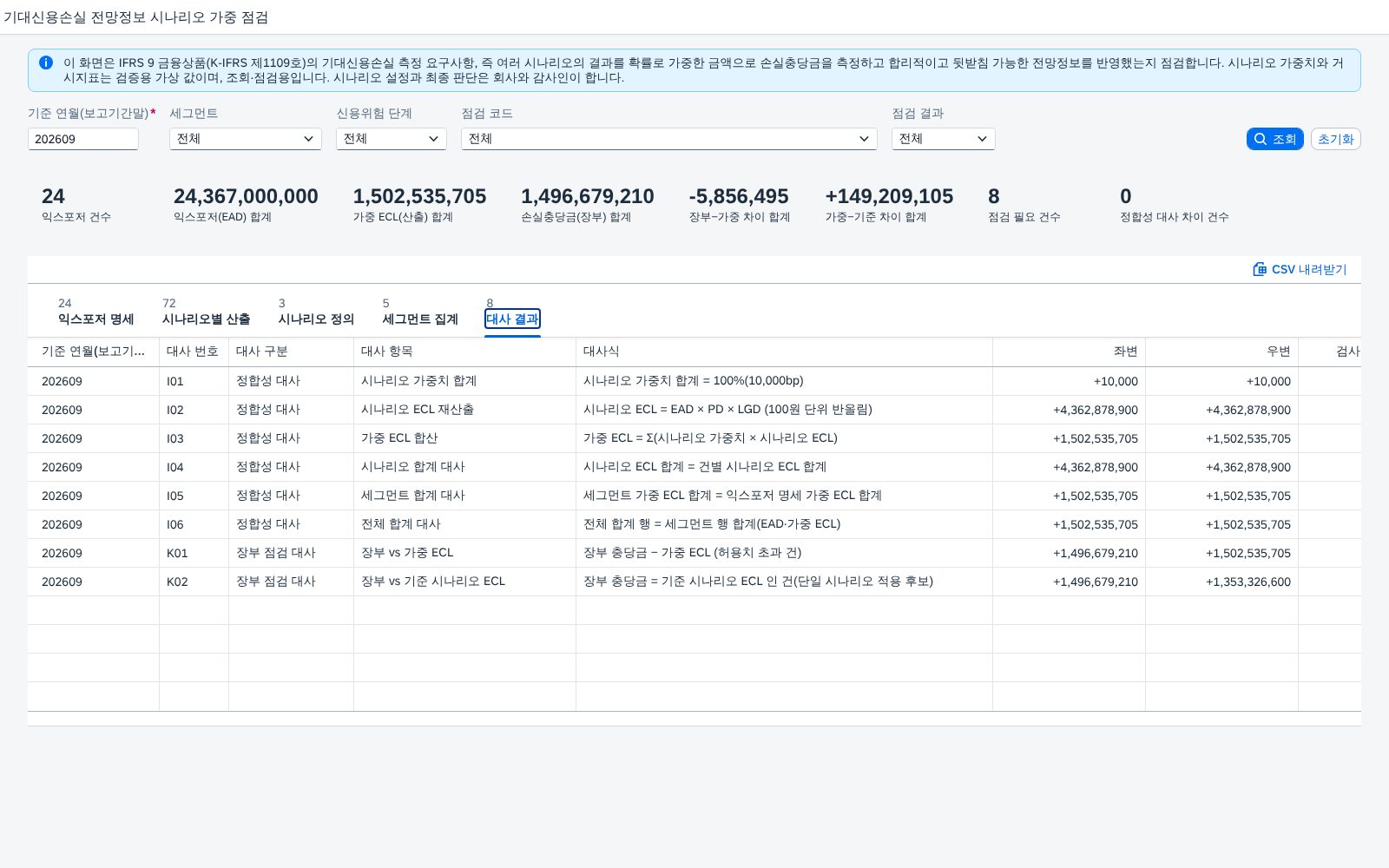Click the magnifier icon on the 조회 button
This screenshot has width=1389, height=868.
click(1261, 139)
